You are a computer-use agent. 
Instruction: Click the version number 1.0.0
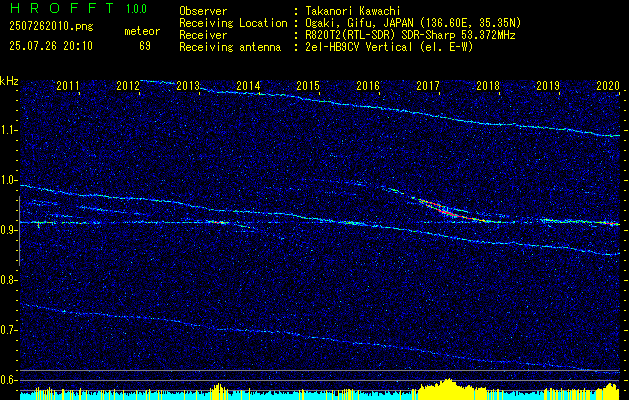click(136, 8)
